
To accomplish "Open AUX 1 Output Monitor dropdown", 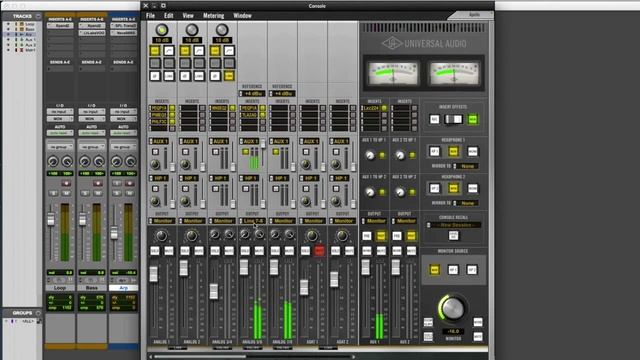I will [374, 221].
